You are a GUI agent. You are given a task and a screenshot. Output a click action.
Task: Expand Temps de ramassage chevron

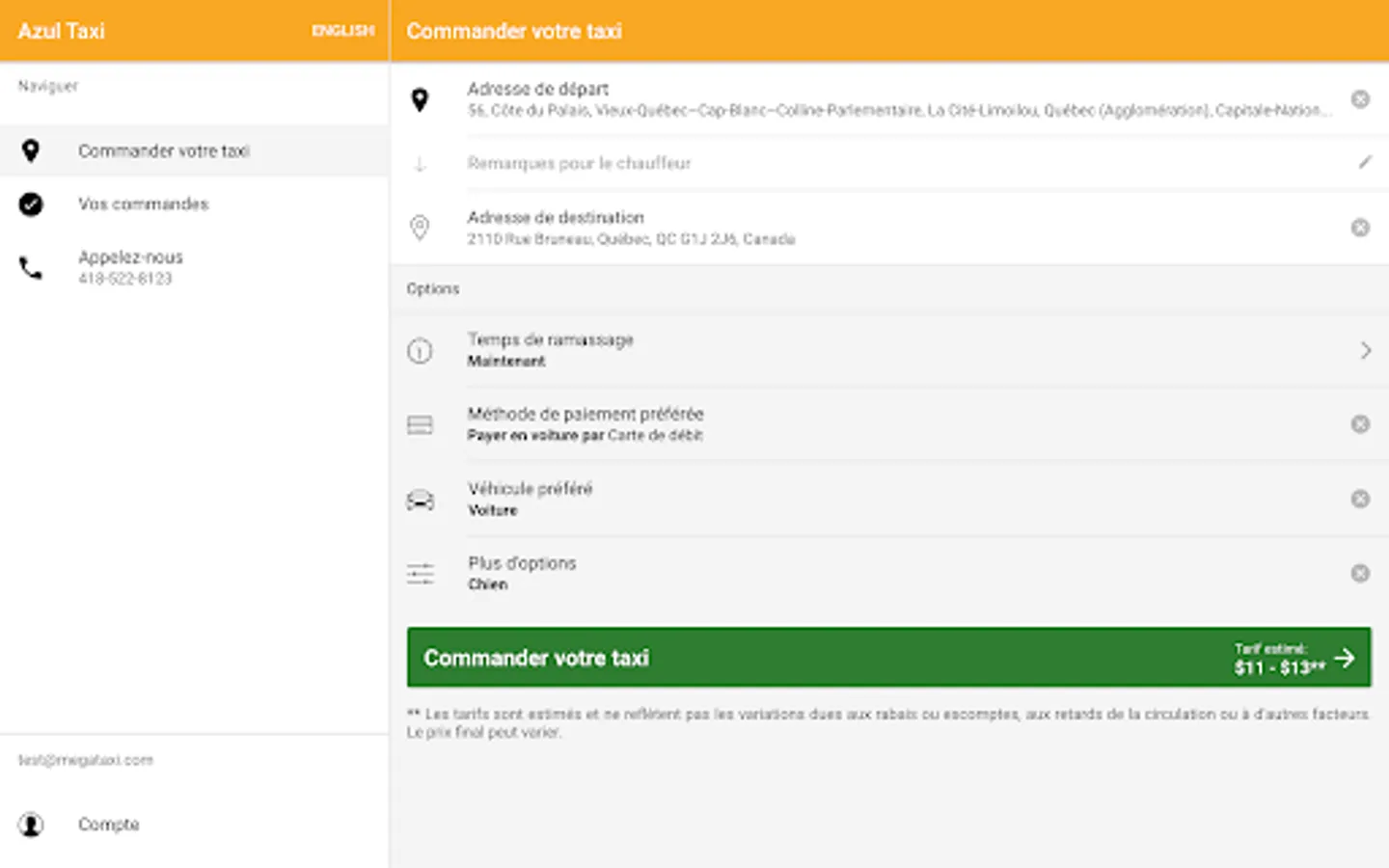click(1365, 351)
